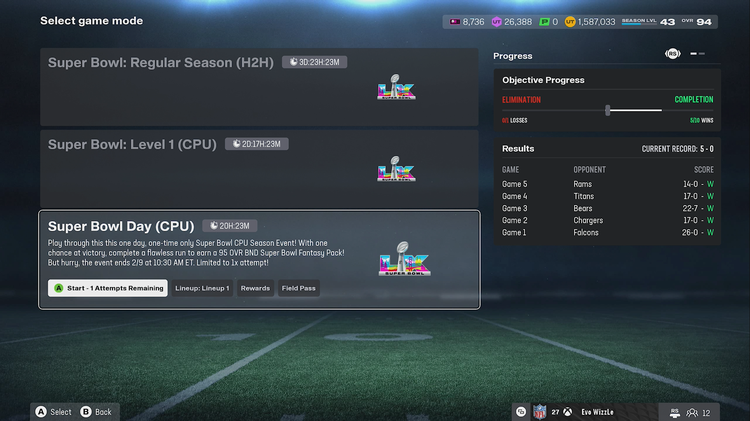The width and height of the screenshot is (750, 421).
Task: Open the online friends list icon
Action: (691, 411)
